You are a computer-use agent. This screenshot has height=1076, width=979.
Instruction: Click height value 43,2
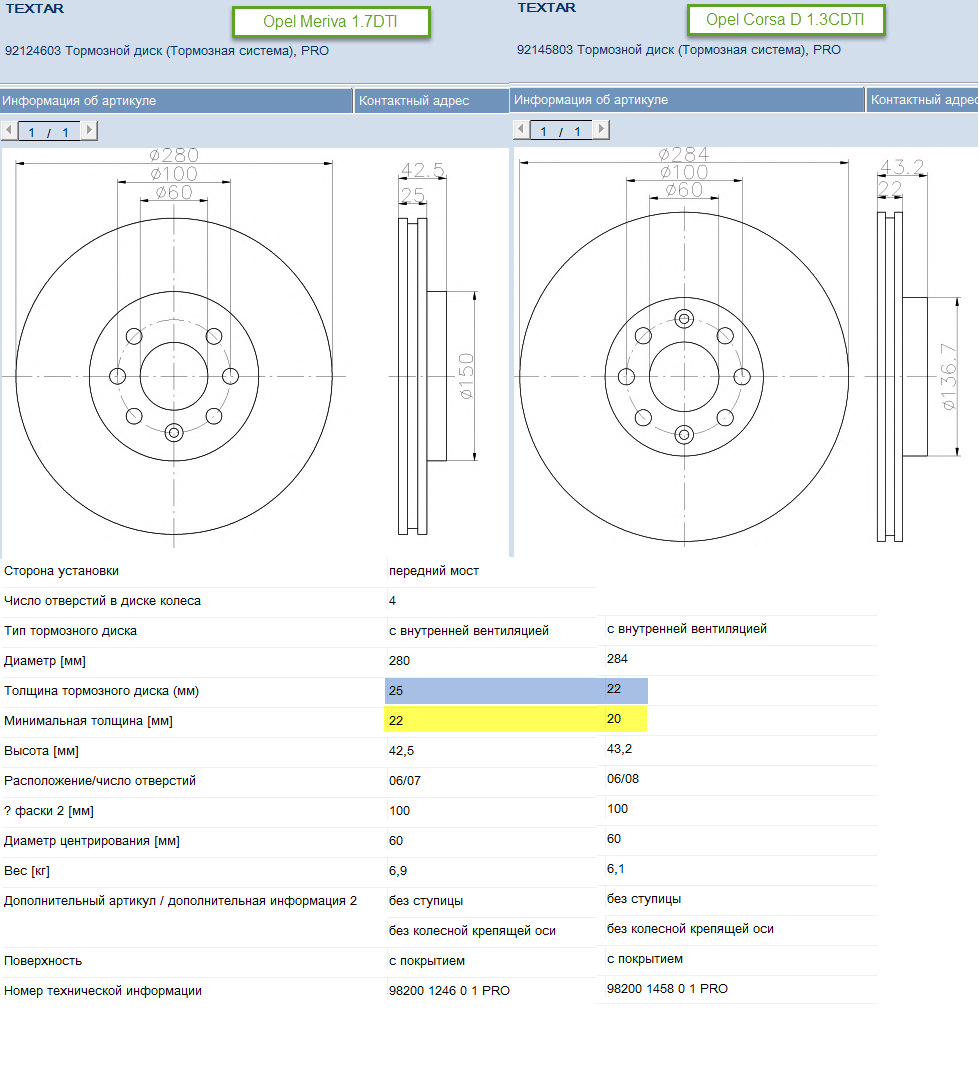[x=620, y=749]
